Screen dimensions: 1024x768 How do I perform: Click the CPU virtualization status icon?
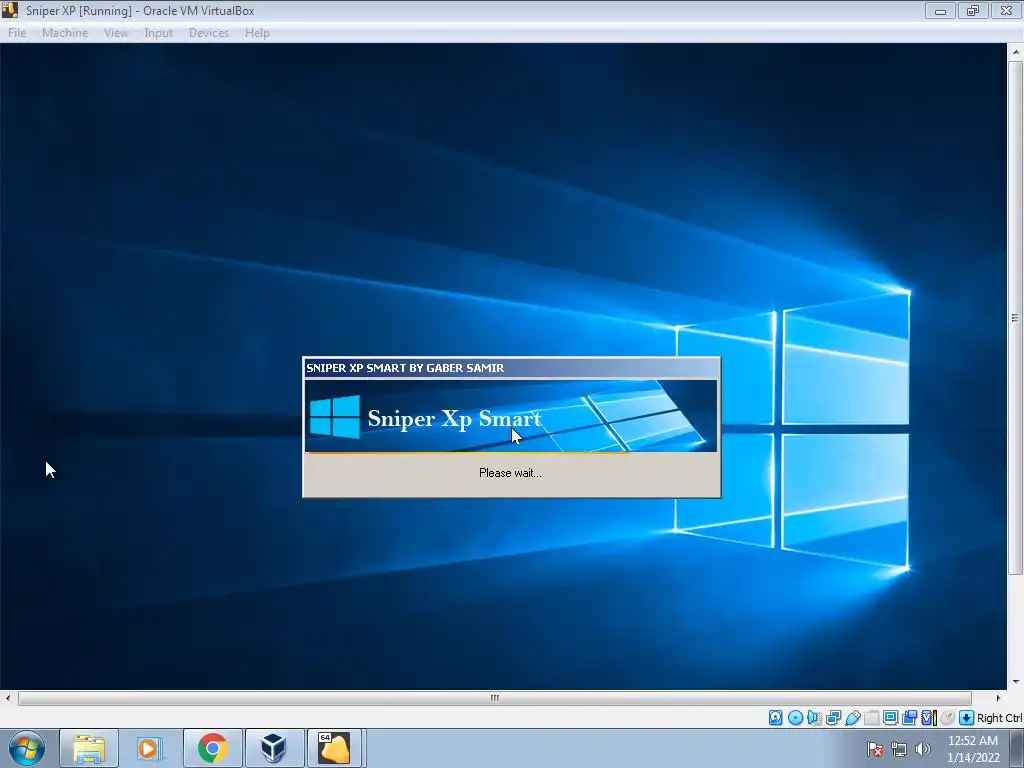[x=929, y=718]
